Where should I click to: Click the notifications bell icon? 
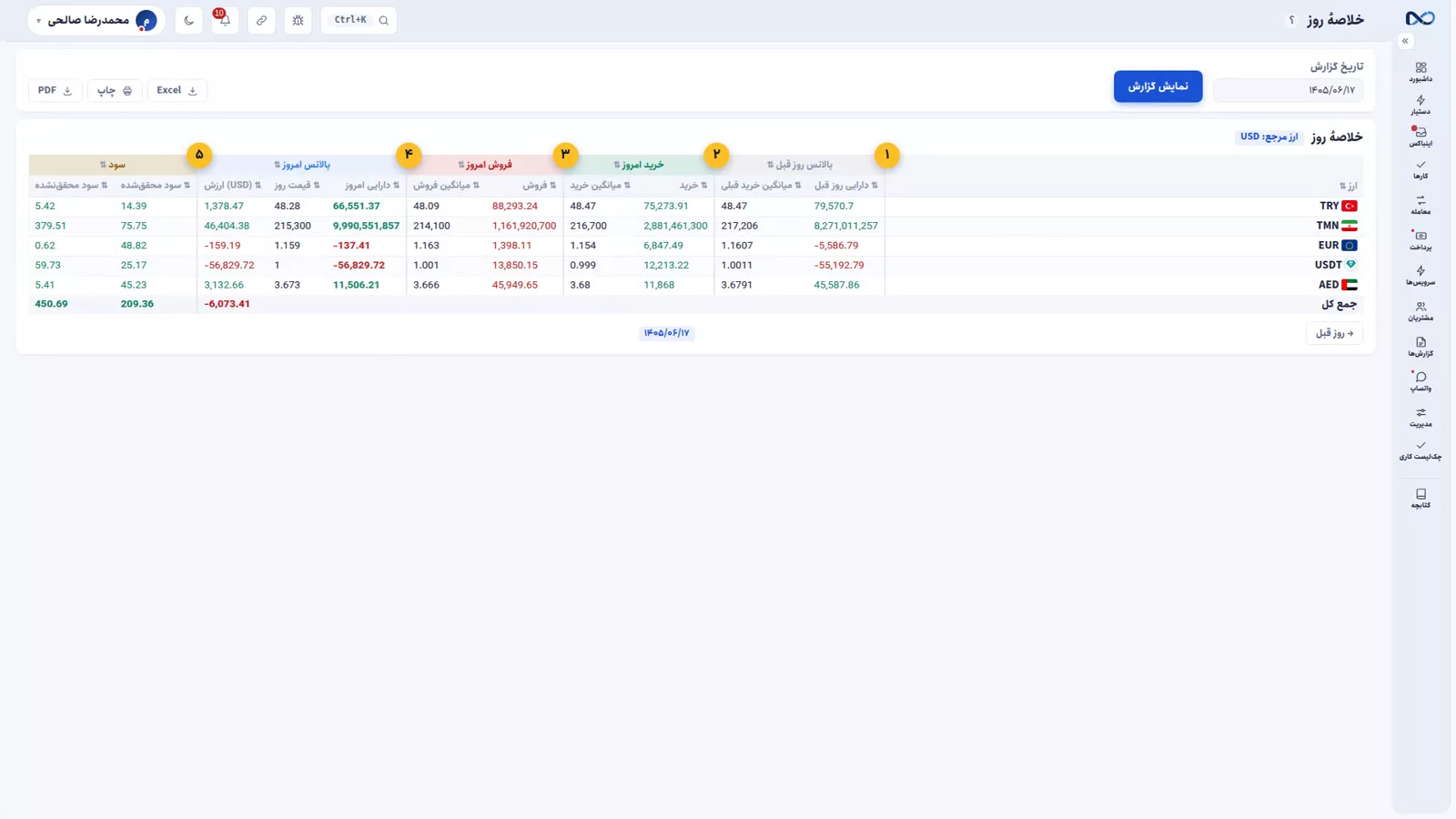pyautogui.click(x=225, y=20)
